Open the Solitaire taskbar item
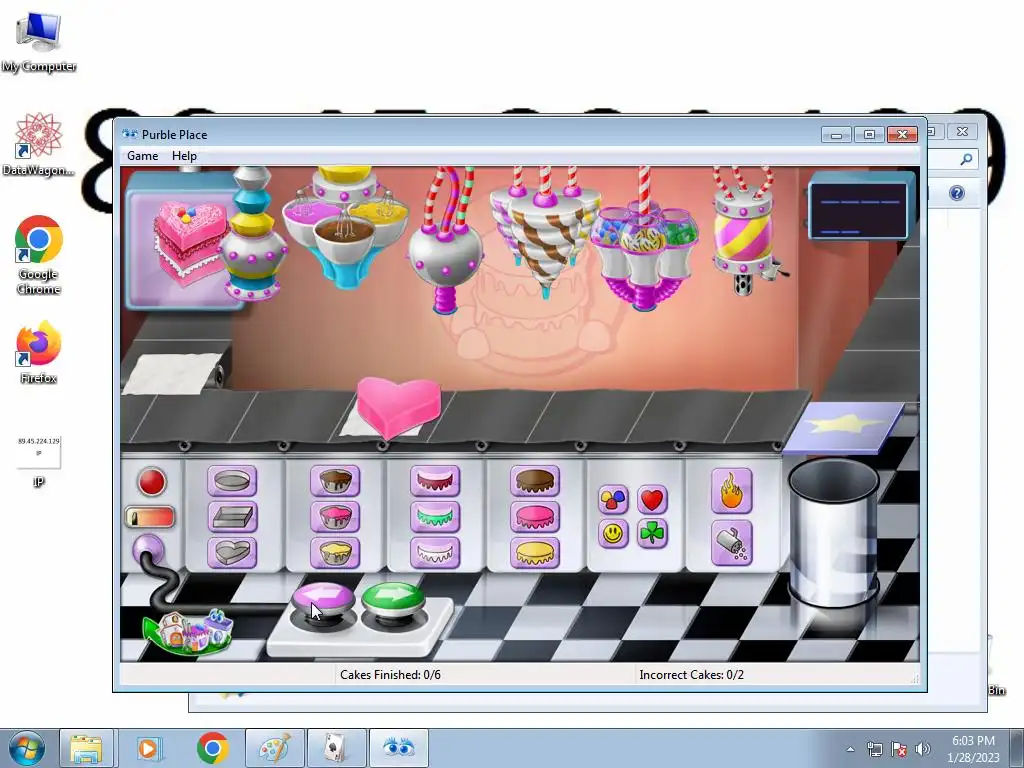 (336, 748)
